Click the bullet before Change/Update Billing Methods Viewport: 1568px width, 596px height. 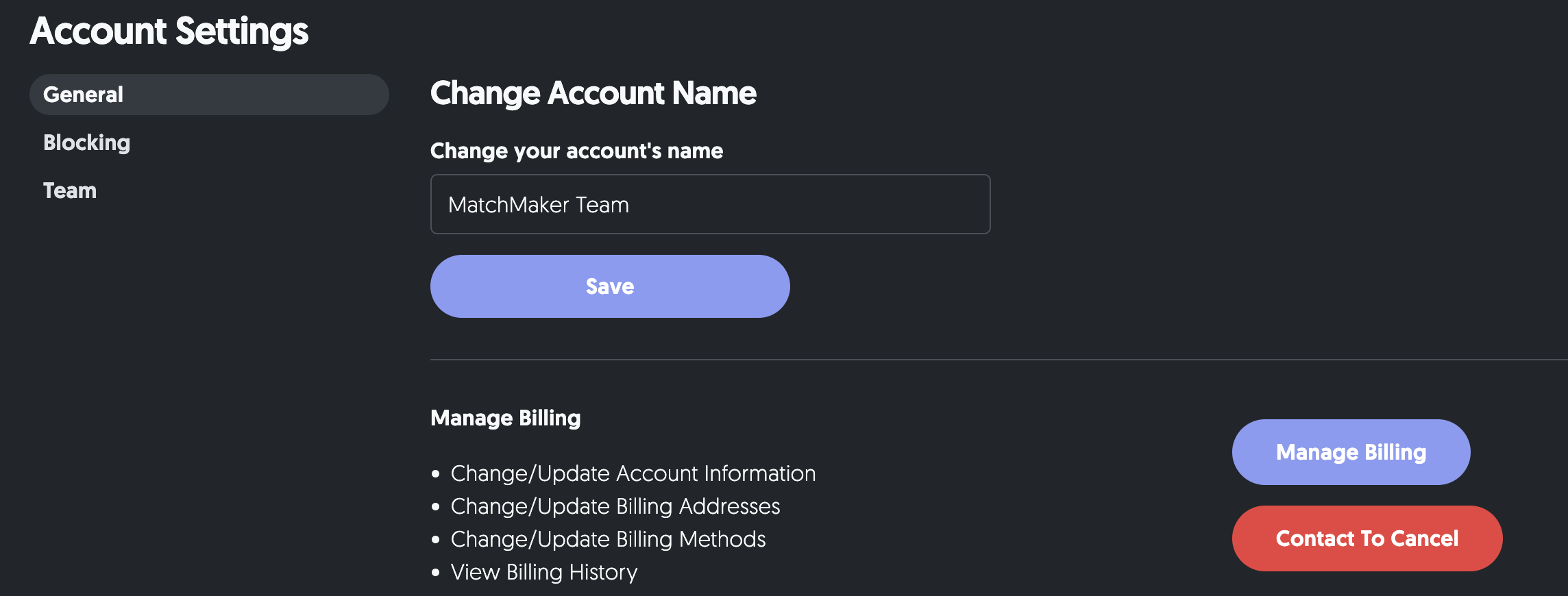pyautogui.click(x=436, y=539)
